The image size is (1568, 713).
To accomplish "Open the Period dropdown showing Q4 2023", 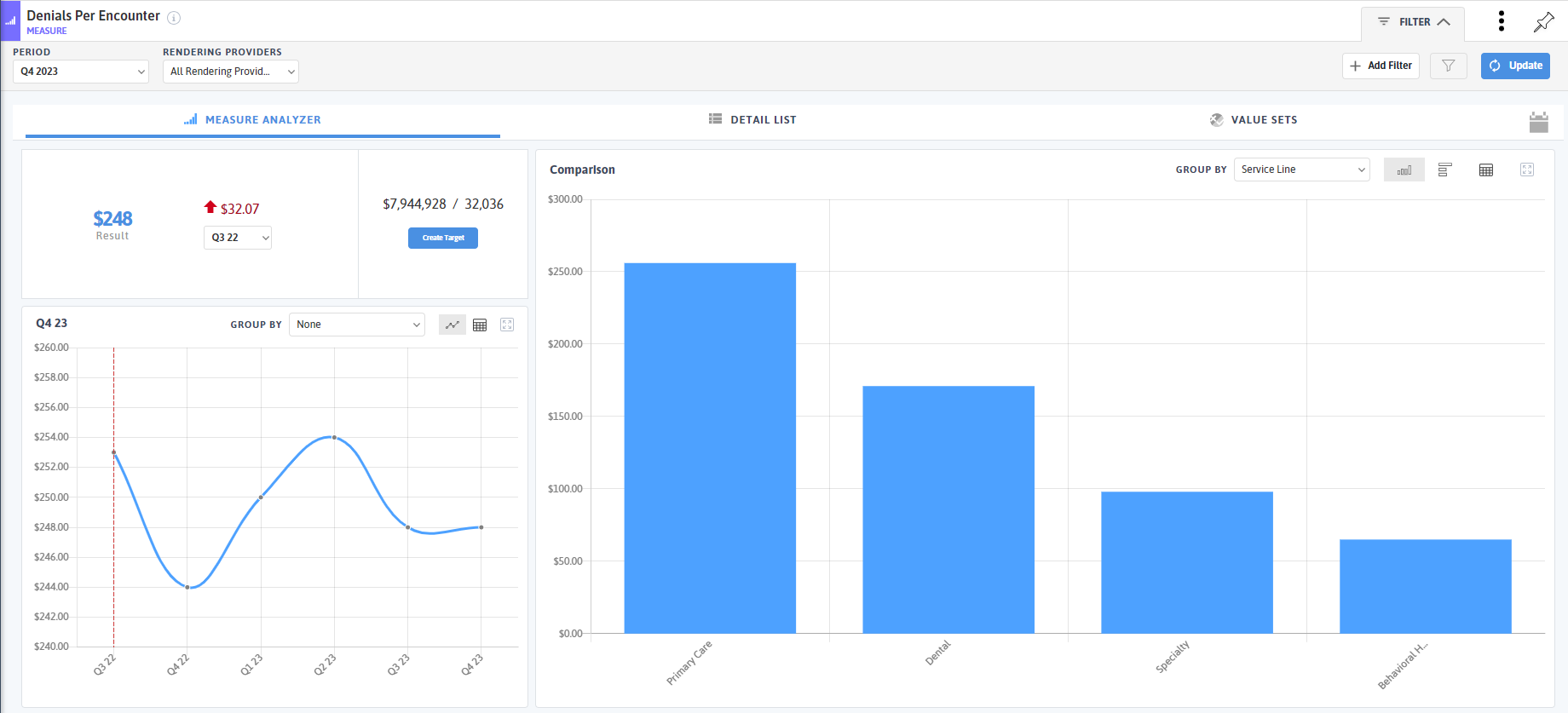I will 81,72.
